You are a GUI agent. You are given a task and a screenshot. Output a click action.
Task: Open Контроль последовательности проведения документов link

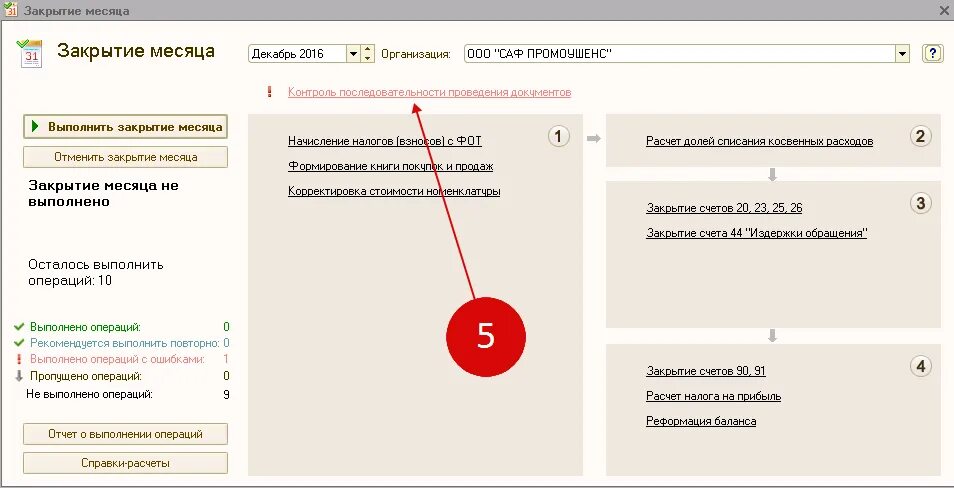pyautogui.click(x=430, y=92)
